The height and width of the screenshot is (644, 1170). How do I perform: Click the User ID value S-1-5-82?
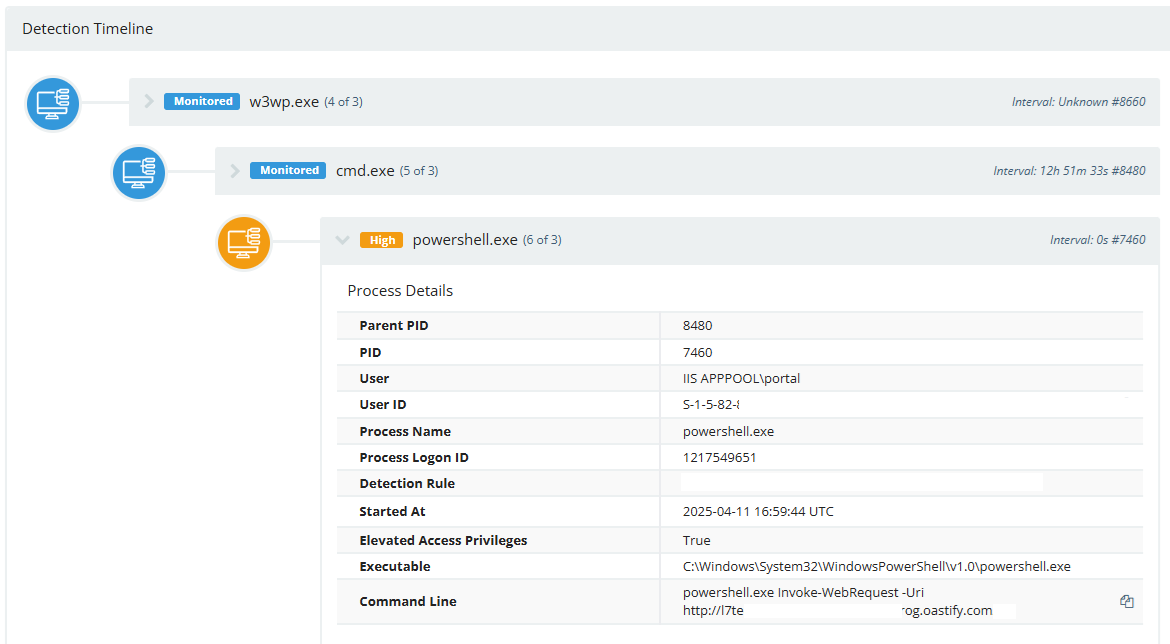[x=711, y=404]
